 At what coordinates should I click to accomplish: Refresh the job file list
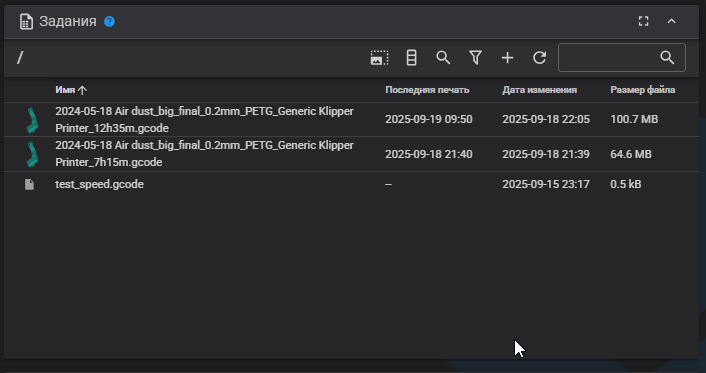539,58
